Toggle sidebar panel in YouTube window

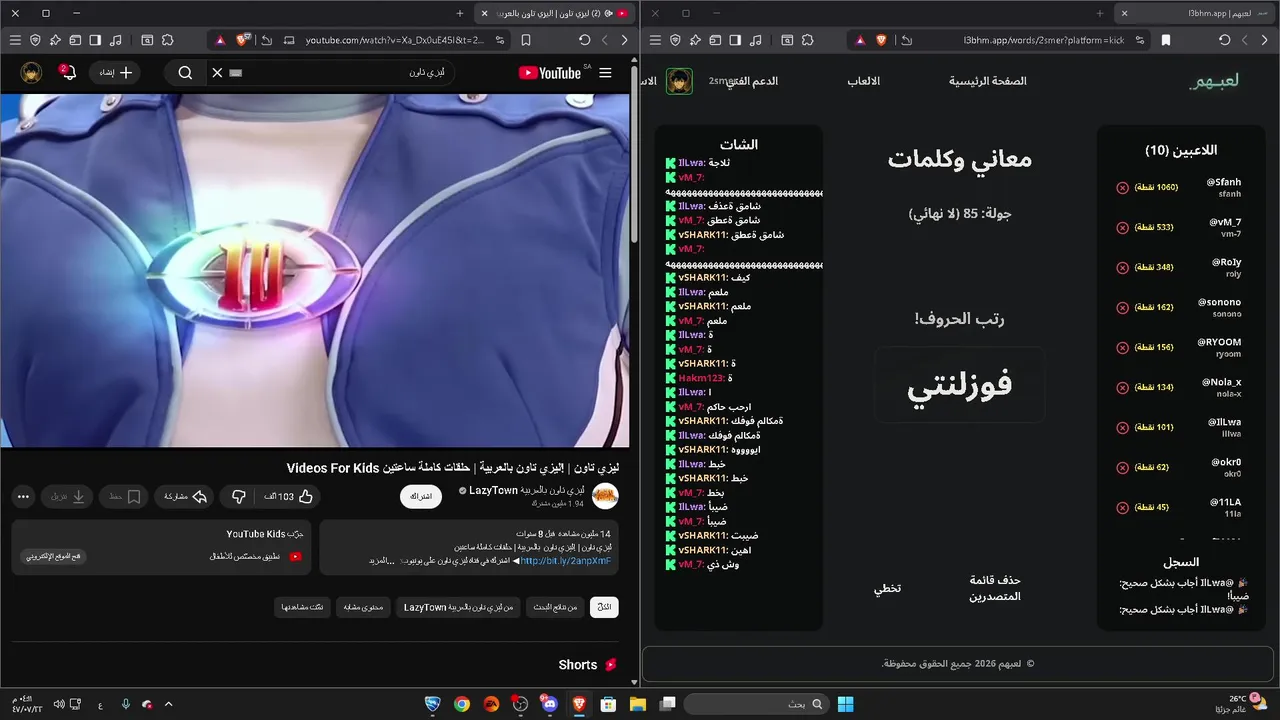tap(95, 40)
